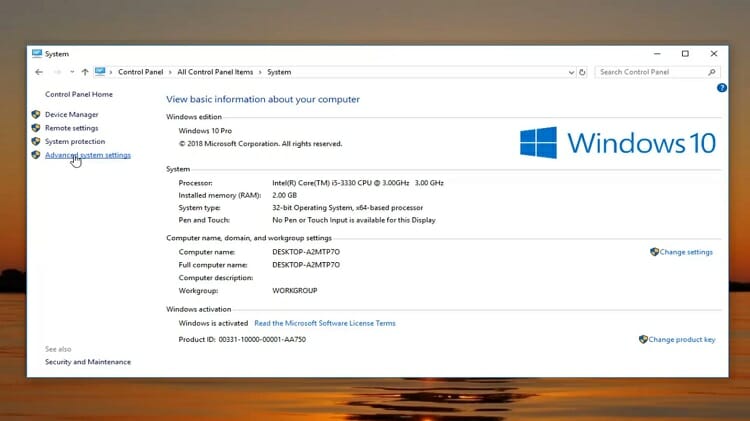Open Advanced system settings link
The width and height of the screenshot is (750, 421).
[x=88, y=155]
